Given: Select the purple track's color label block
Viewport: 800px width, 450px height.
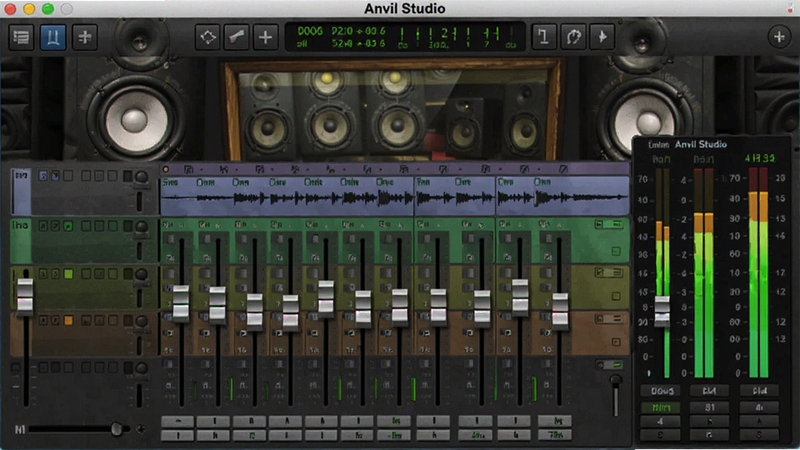Looking at the screenshot, I should 21,192.
